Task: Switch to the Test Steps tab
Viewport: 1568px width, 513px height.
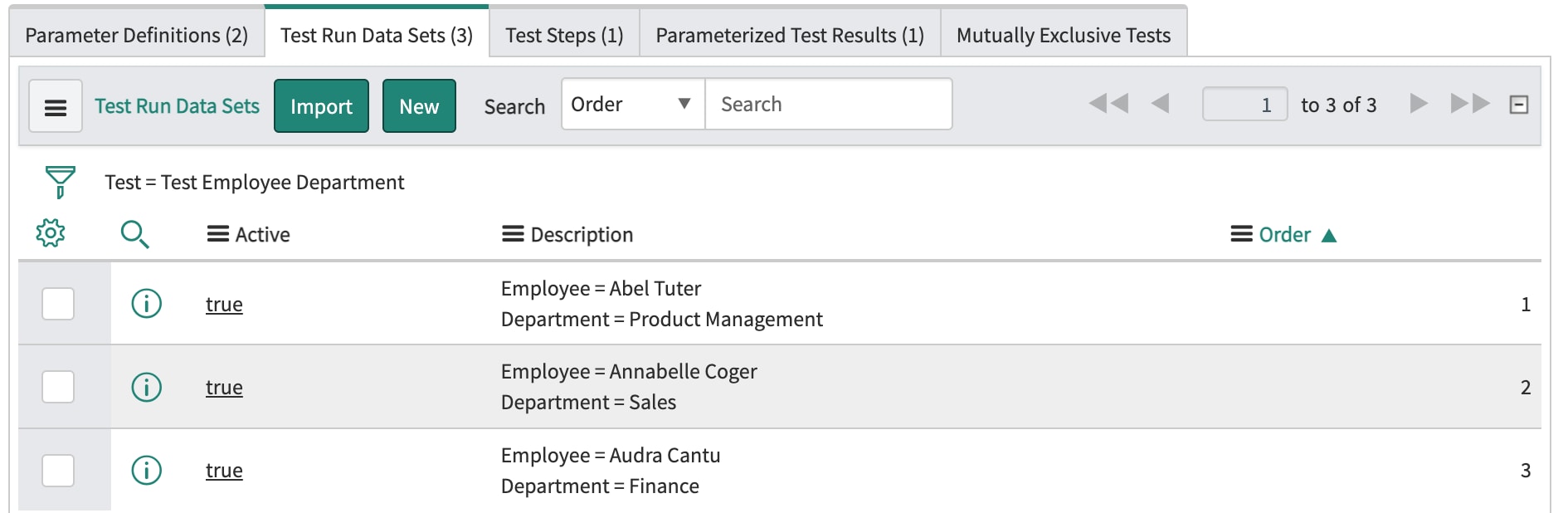Action: coord(564,35)
